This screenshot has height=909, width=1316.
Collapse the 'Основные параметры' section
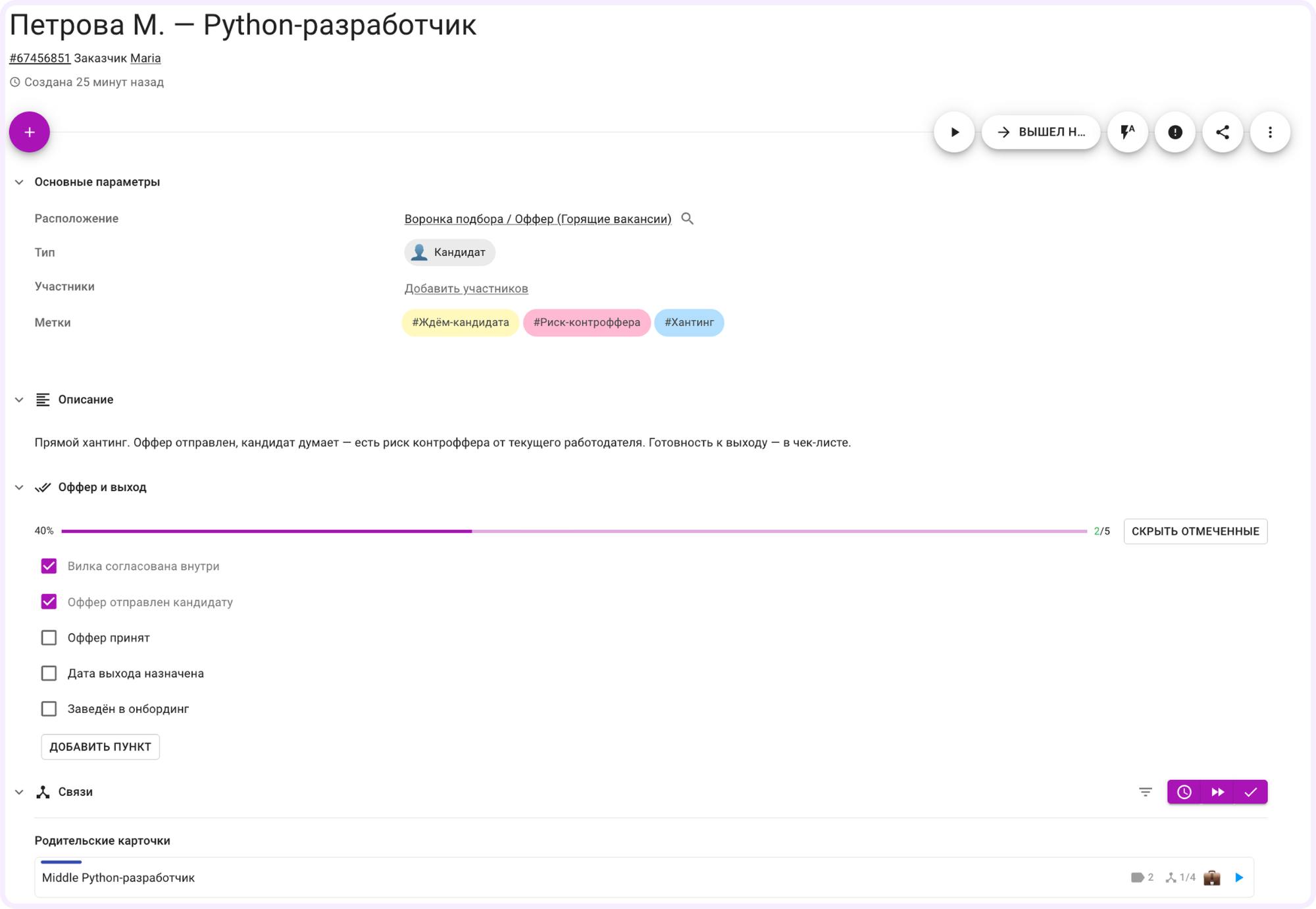[x=19, y=182]
